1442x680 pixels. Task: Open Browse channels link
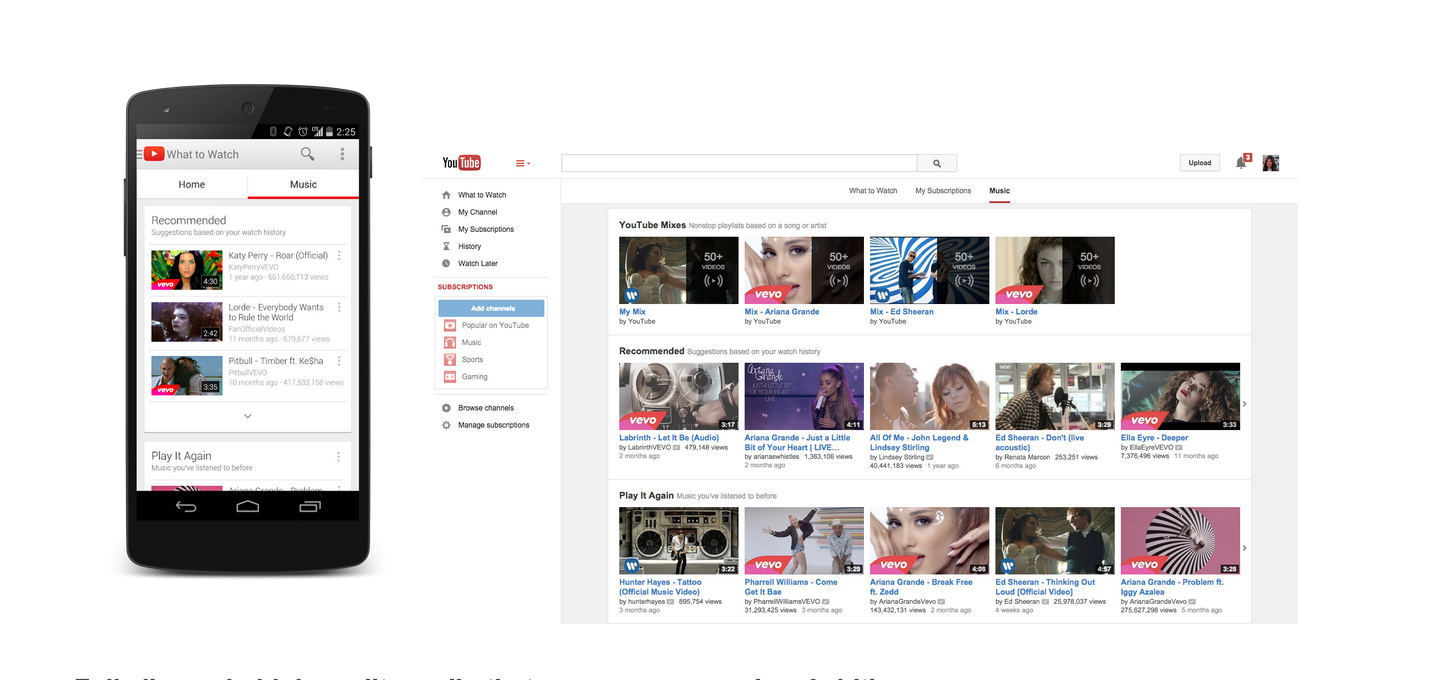pos(486,408)
